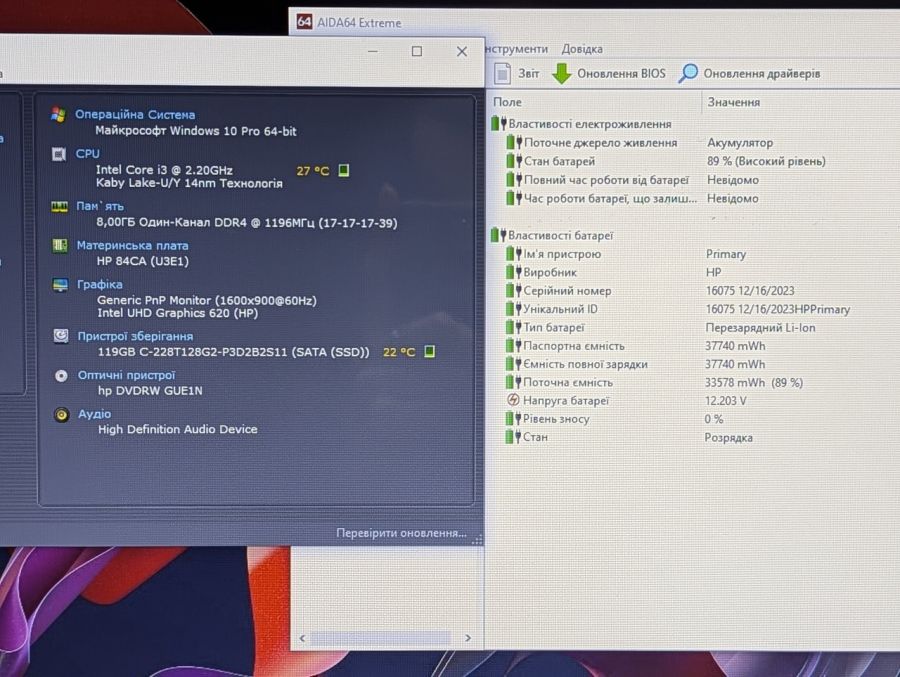Click the motherboard icon by Материнська плата

60,246
